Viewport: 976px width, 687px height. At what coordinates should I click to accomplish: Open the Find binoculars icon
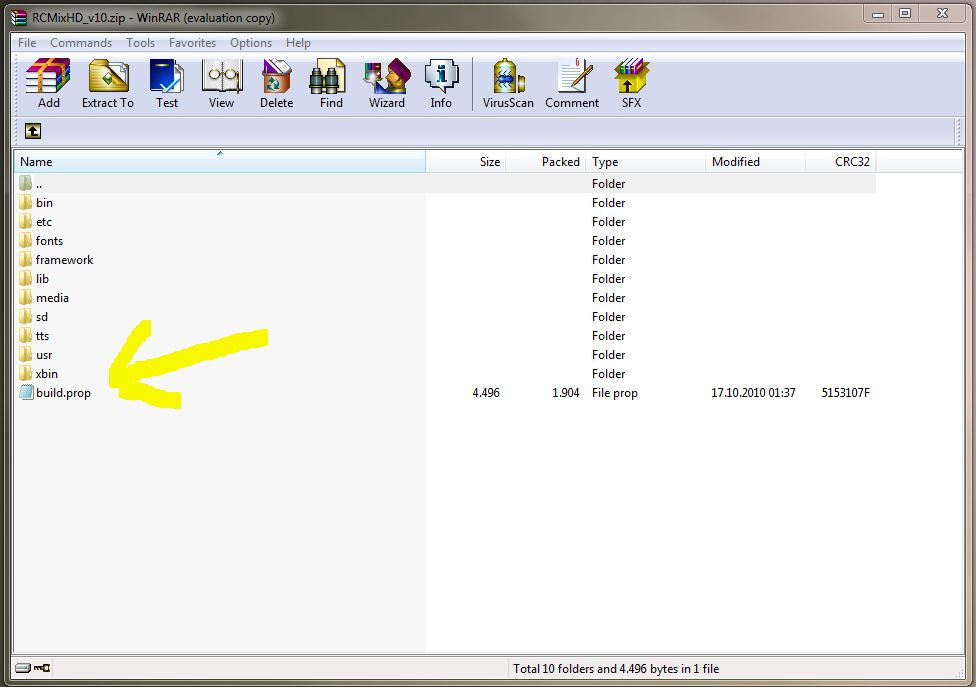[328, 76]
